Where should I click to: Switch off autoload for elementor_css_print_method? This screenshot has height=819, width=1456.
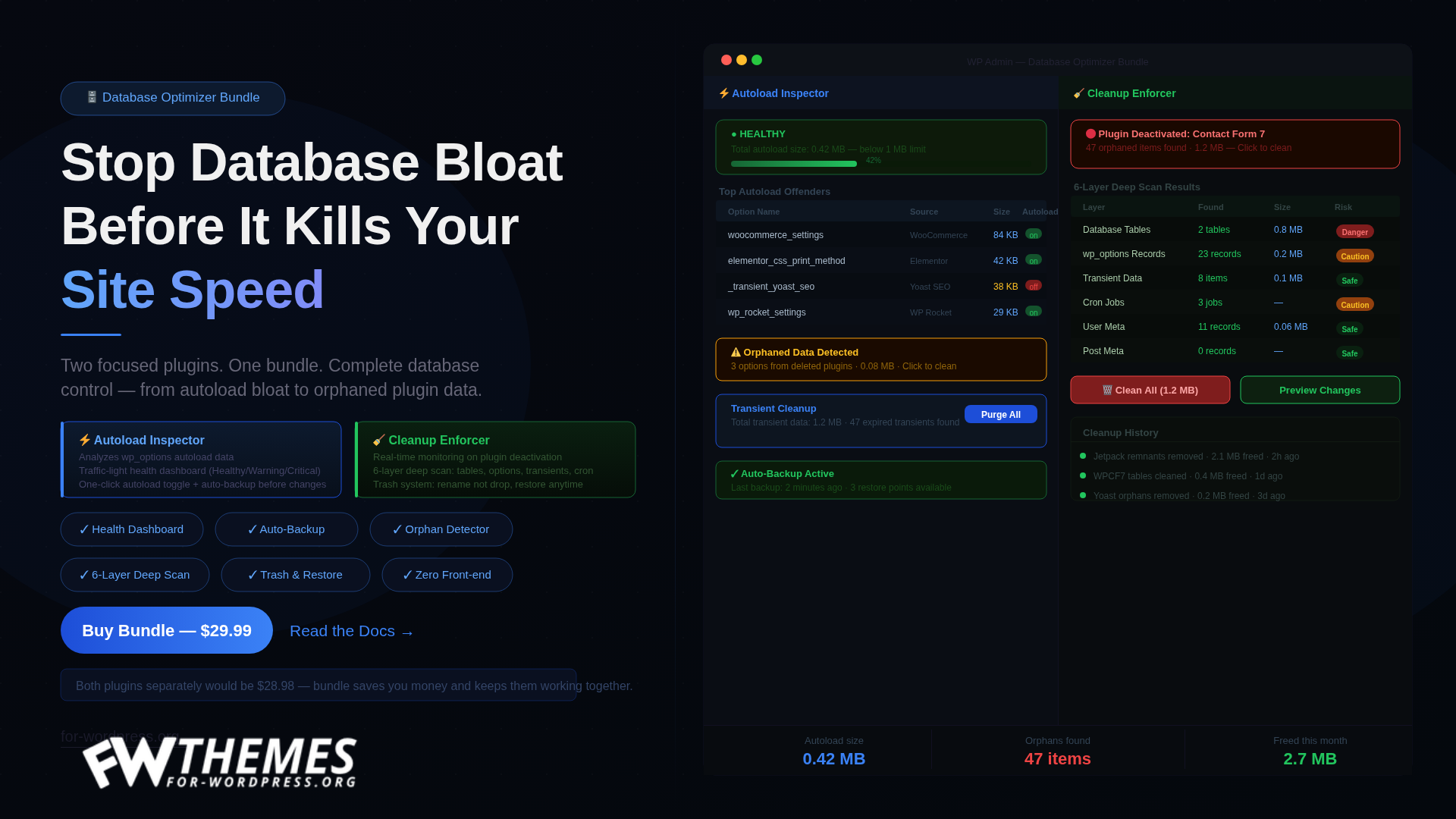(x=1033, y=260)
